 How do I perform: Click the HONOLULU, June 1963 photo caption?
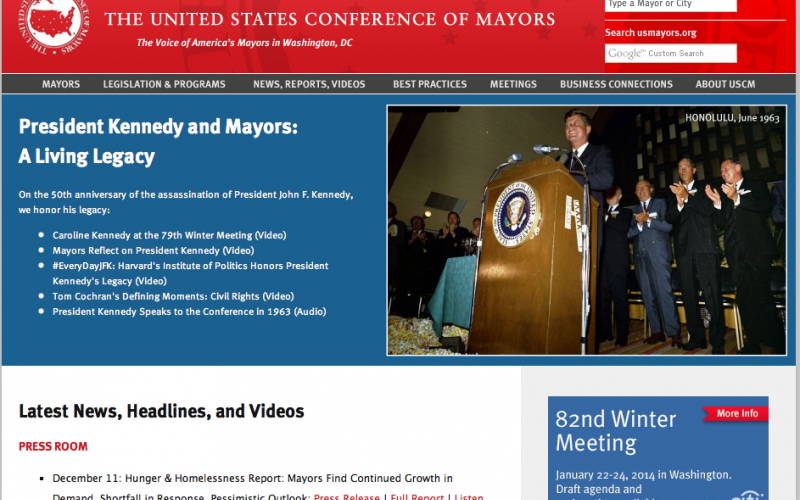tap(732, 118)
